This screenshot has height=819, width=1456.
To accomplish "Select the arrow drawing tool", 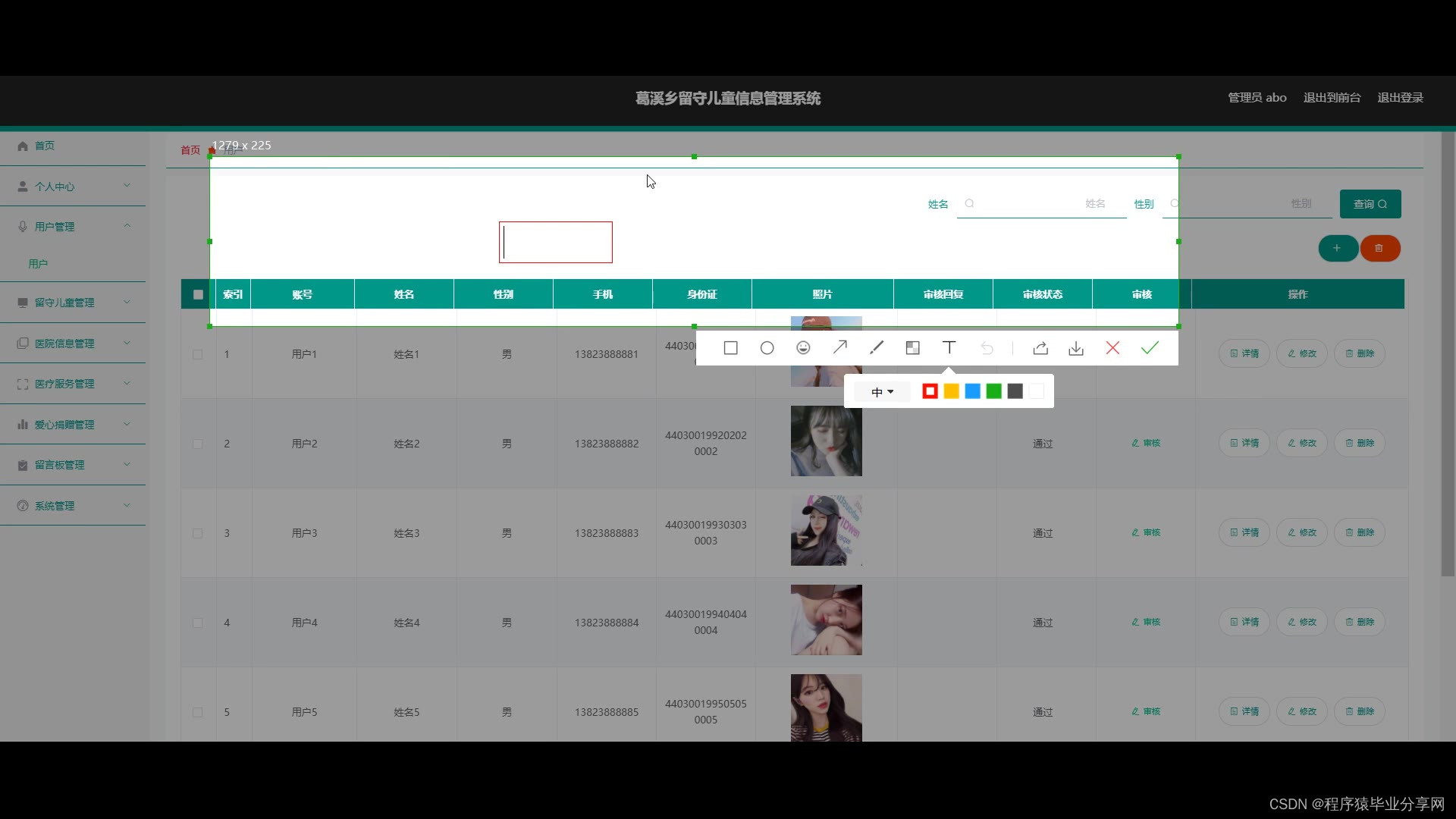I will point(839,348).
